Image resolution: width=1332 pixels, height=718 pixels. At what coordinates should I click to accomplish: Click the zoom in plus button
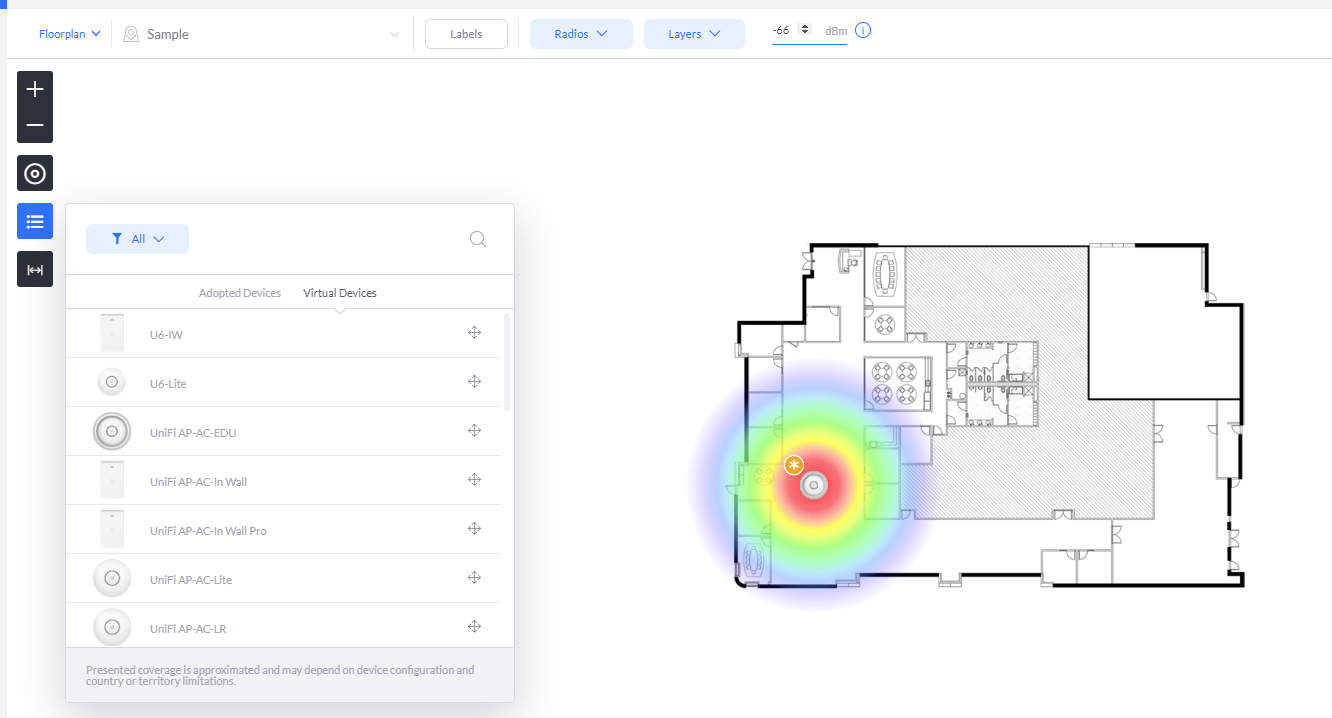point(35,89)
